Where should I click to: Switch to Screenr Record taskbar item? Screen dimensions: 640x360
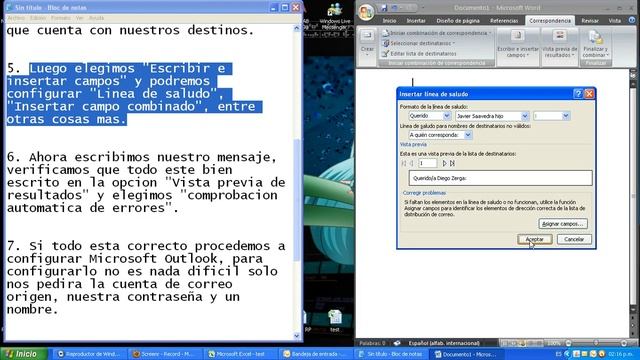(164, 354)
